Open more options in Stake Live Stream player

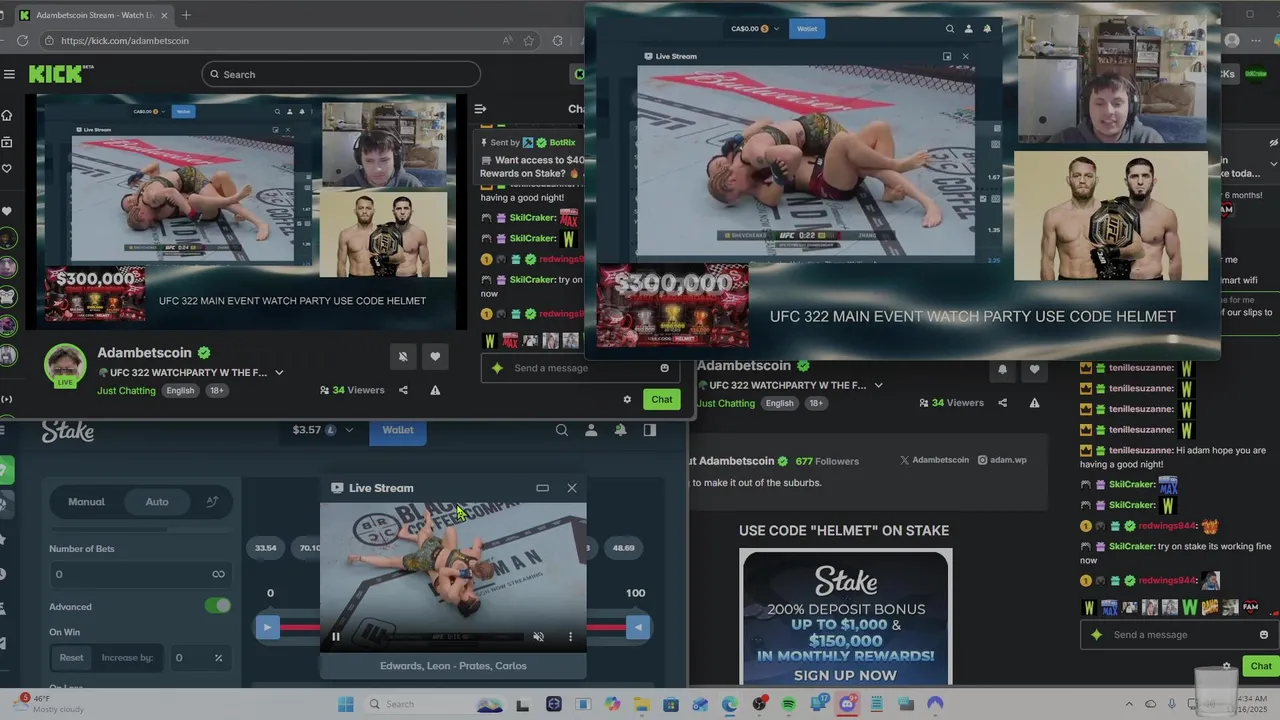[x=570, y=637]
